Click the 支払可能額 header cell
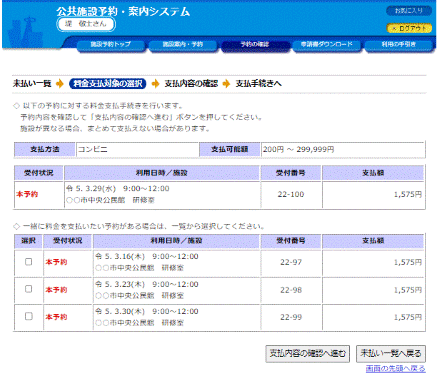This screenshot has width=440, height=379. pyautogui.click(x=230, y=149)
